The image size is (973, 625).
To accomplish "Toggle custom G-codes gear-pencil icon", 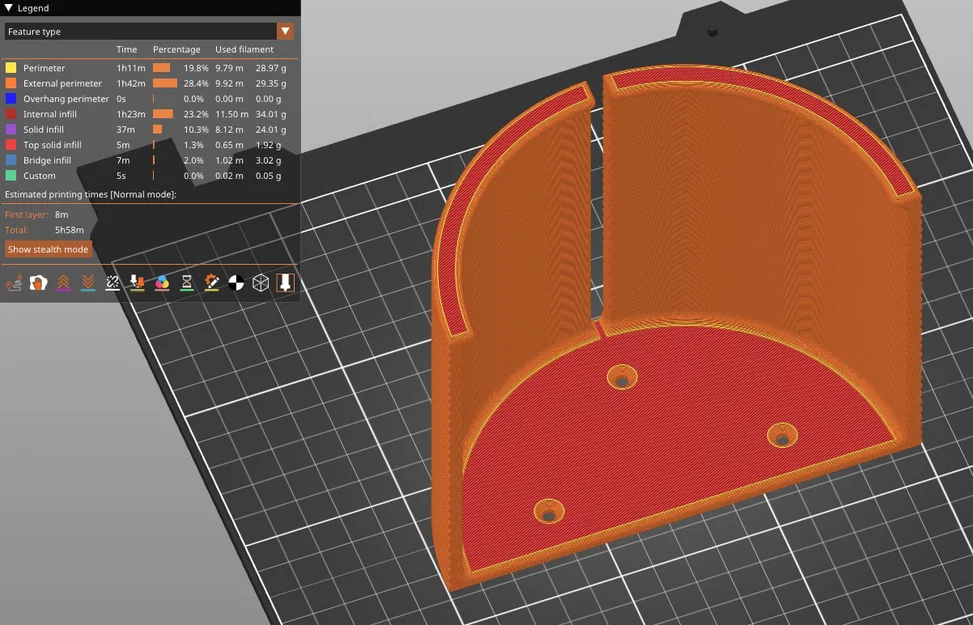I will click(x=212, y=283).
